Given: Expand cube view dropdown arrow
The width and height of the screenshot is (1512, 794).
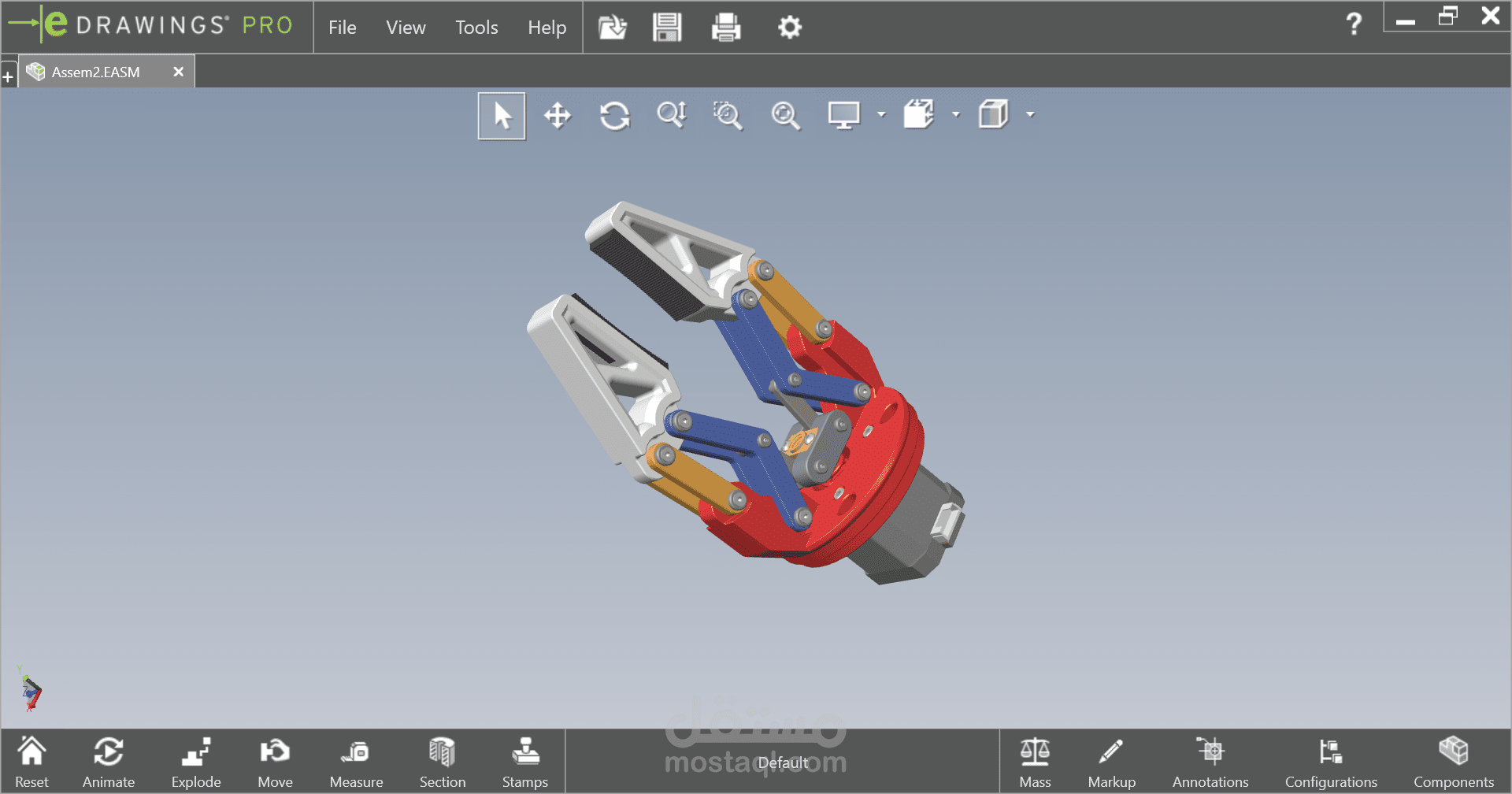Looking at the screenshot, I should (1030, 115).
